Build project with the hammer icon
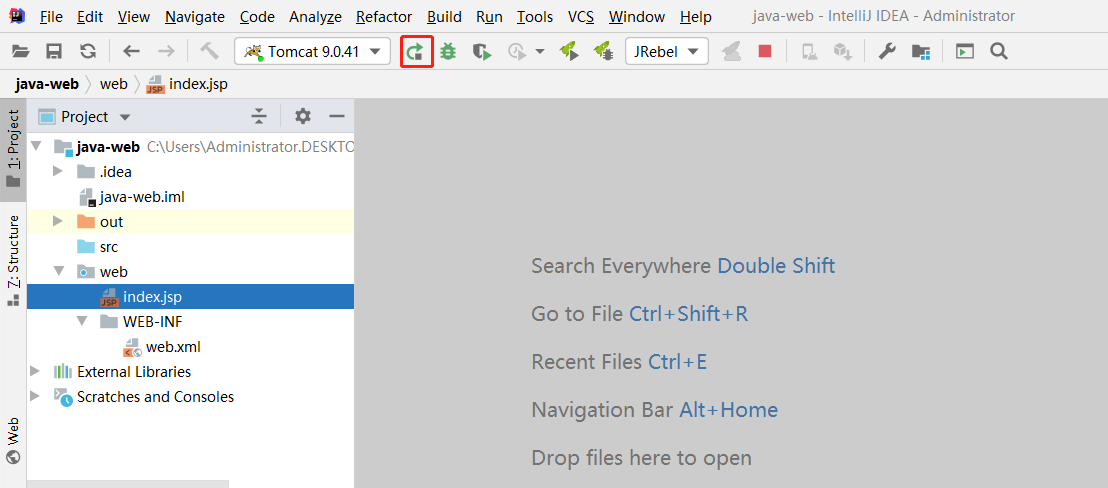Viewport: 1108px width, 488px height. [x=210, y=51]
